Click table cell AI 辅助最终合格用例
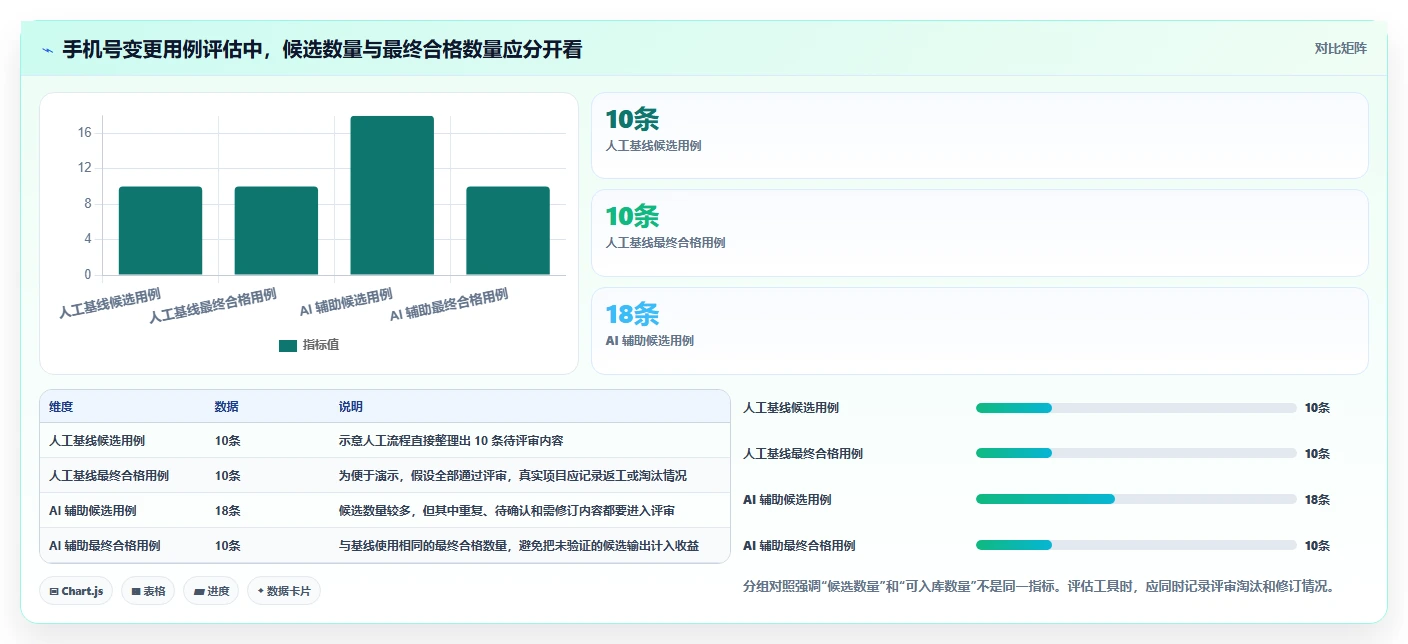 [105, 546]
